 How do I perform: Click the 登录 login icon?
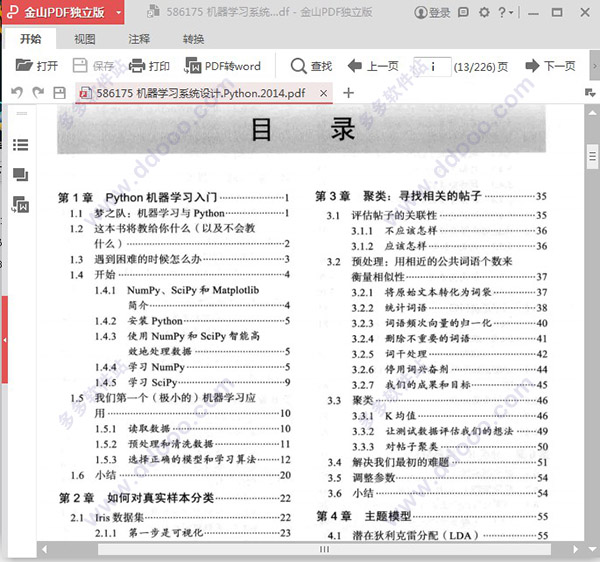[432, 13]
